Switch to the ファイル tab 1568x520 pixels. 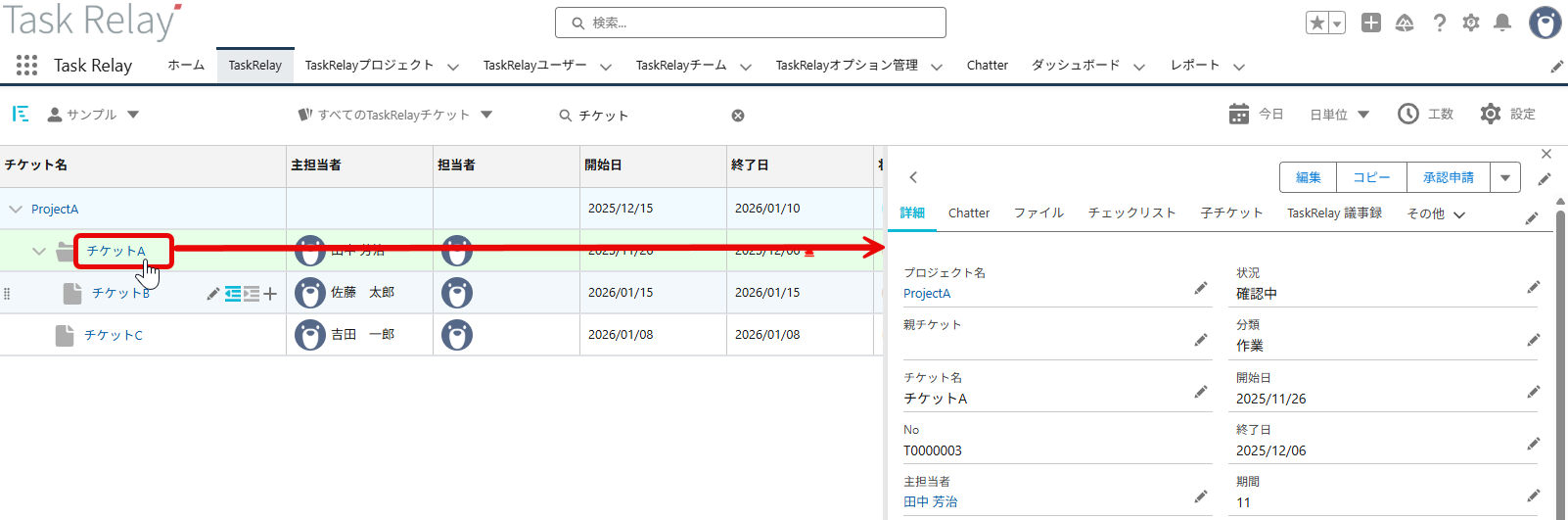pyautogui.click(x=1038, y=213)
